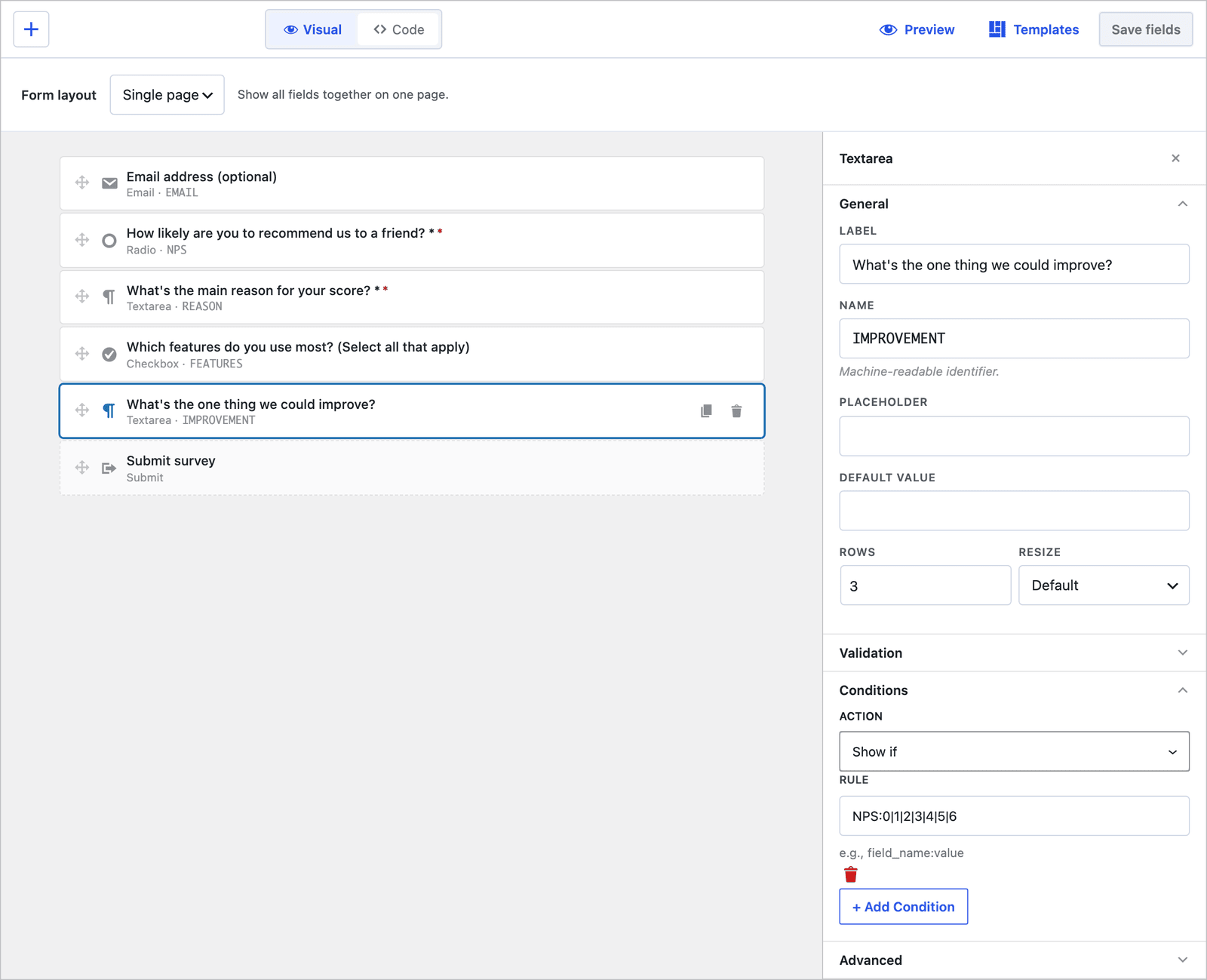
Task: Open the Single page layout dropdown
Action: coord(167,94)
